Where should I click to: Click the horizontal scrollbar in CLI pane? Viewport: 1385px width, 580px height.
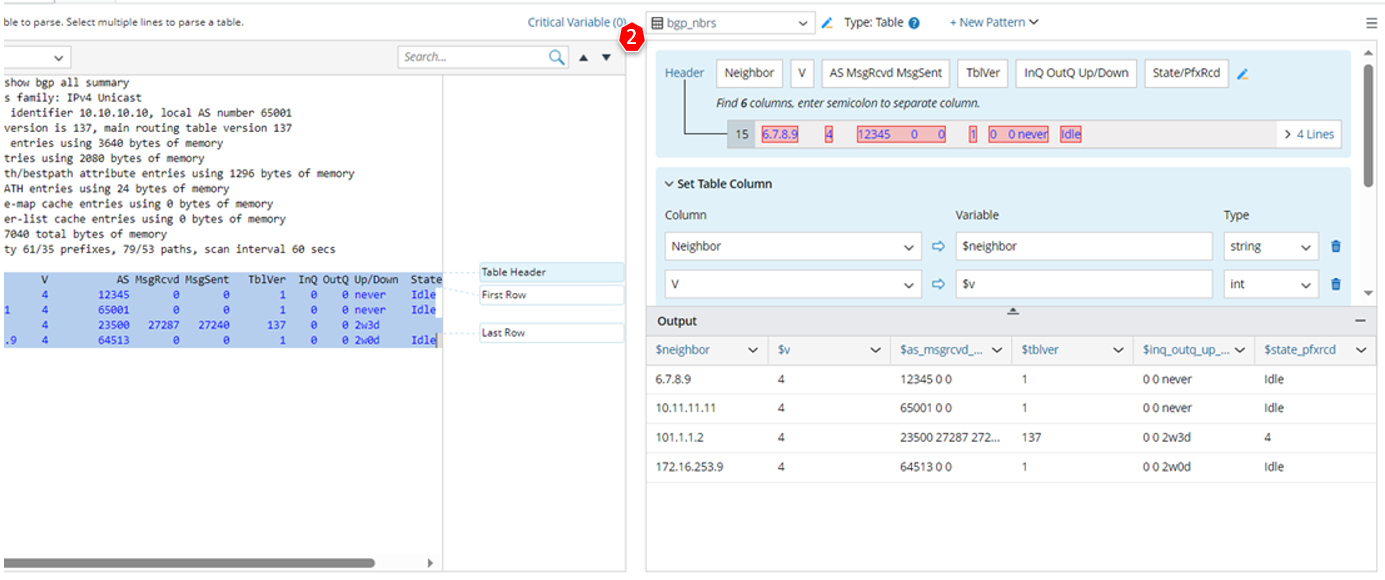188,563
